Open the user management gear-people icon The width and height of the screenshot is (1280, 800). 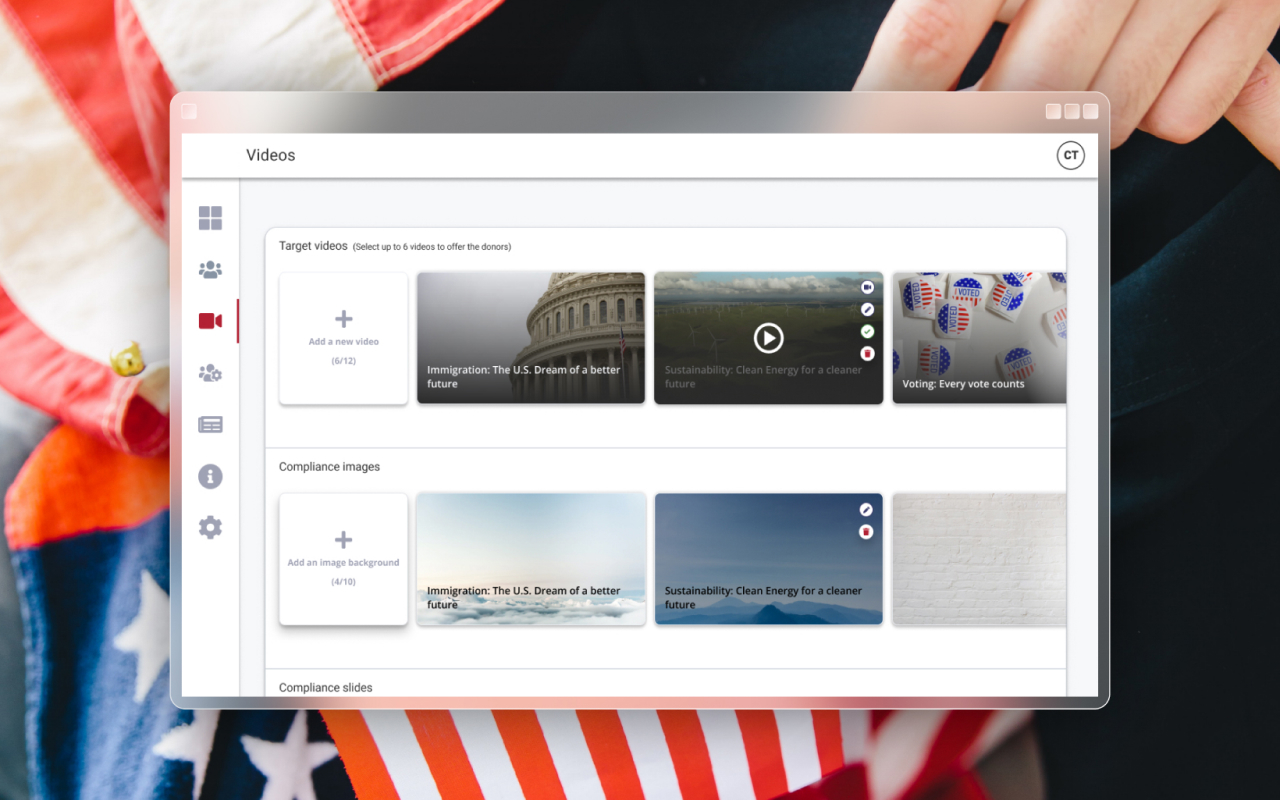point(210,373)
